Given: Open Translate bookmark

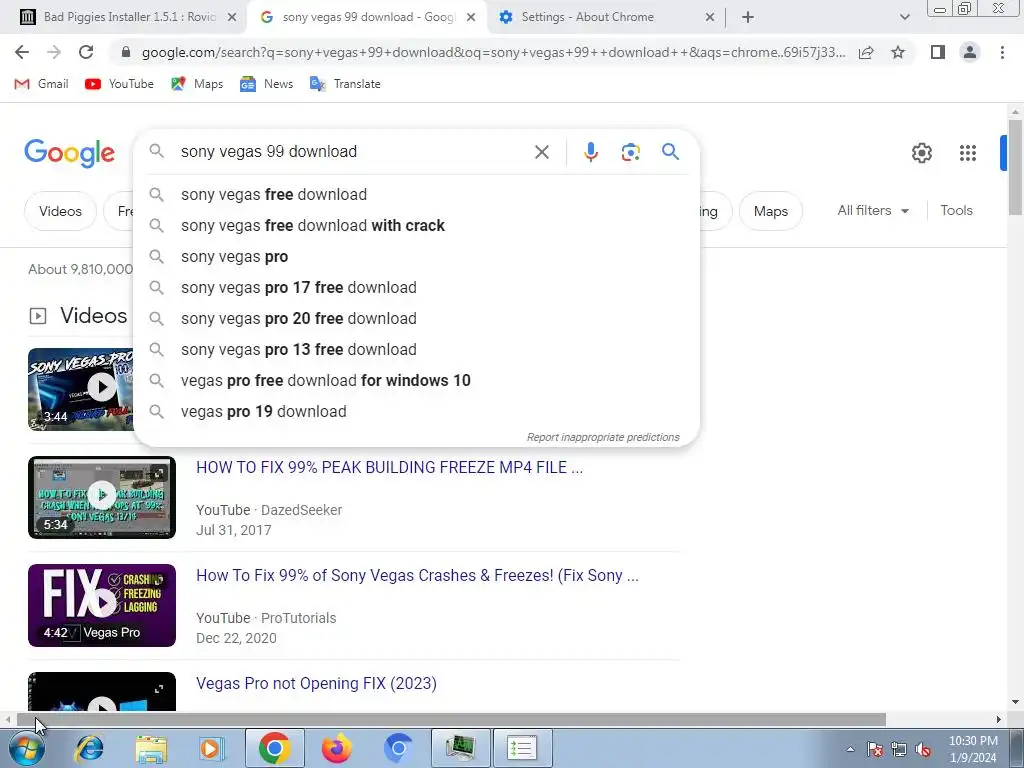Looking at the screenshot, I should [x=345, y=84].
